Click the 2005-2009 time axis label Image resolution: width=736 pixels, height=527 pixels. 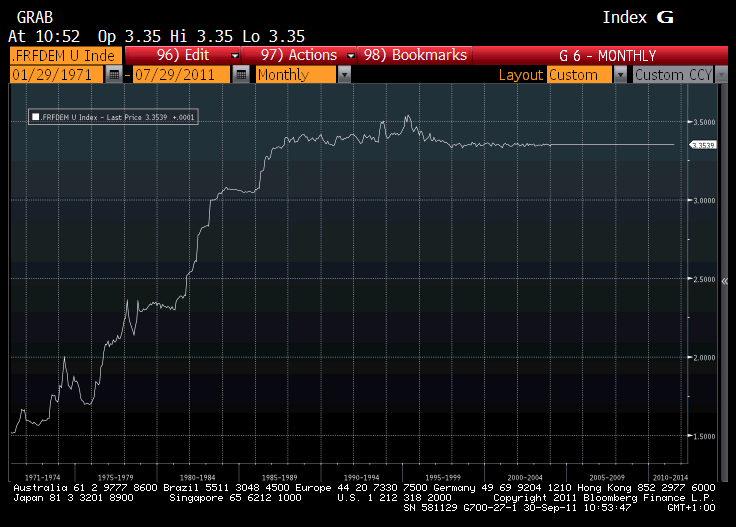[607, 477]
